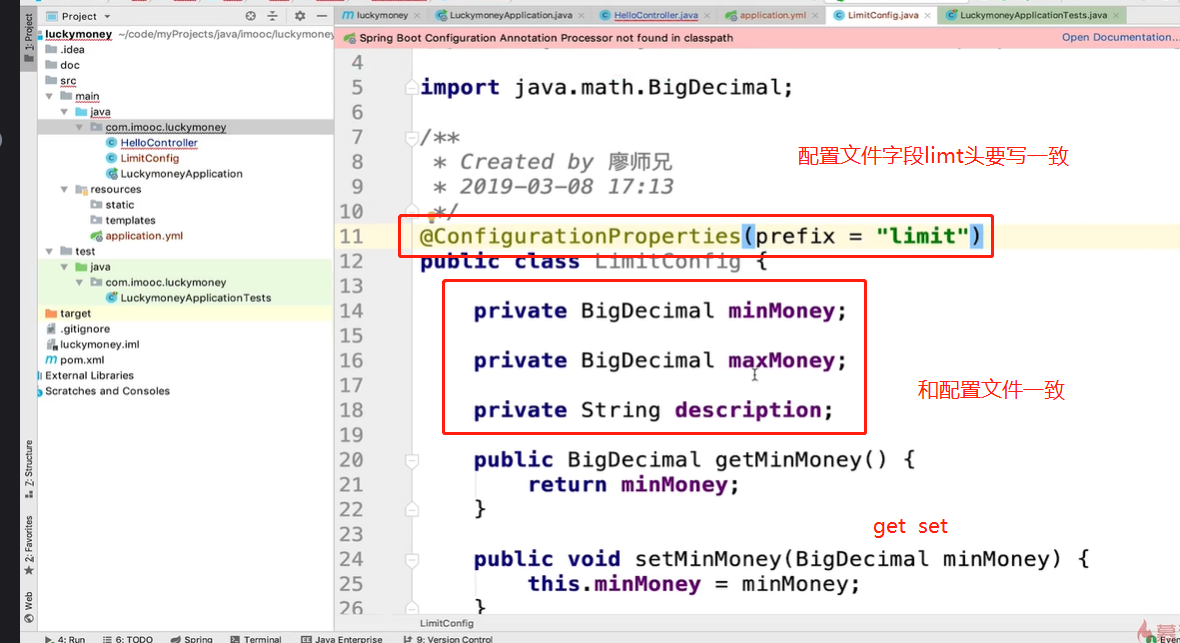Collapse the java folder under main

65,111
